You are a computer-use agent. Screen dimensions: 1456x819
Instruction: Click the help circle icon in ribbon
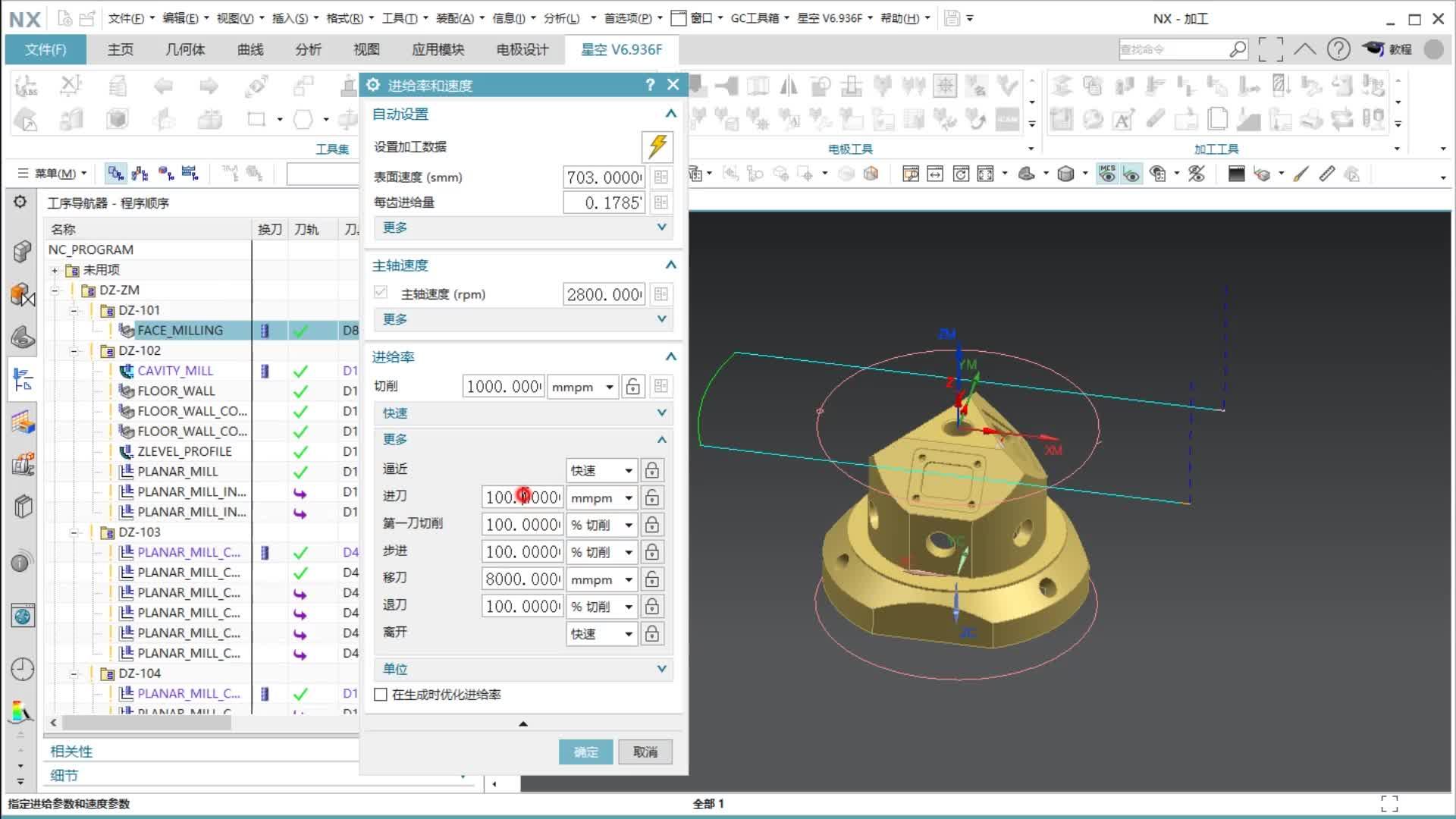(1338, 49)
